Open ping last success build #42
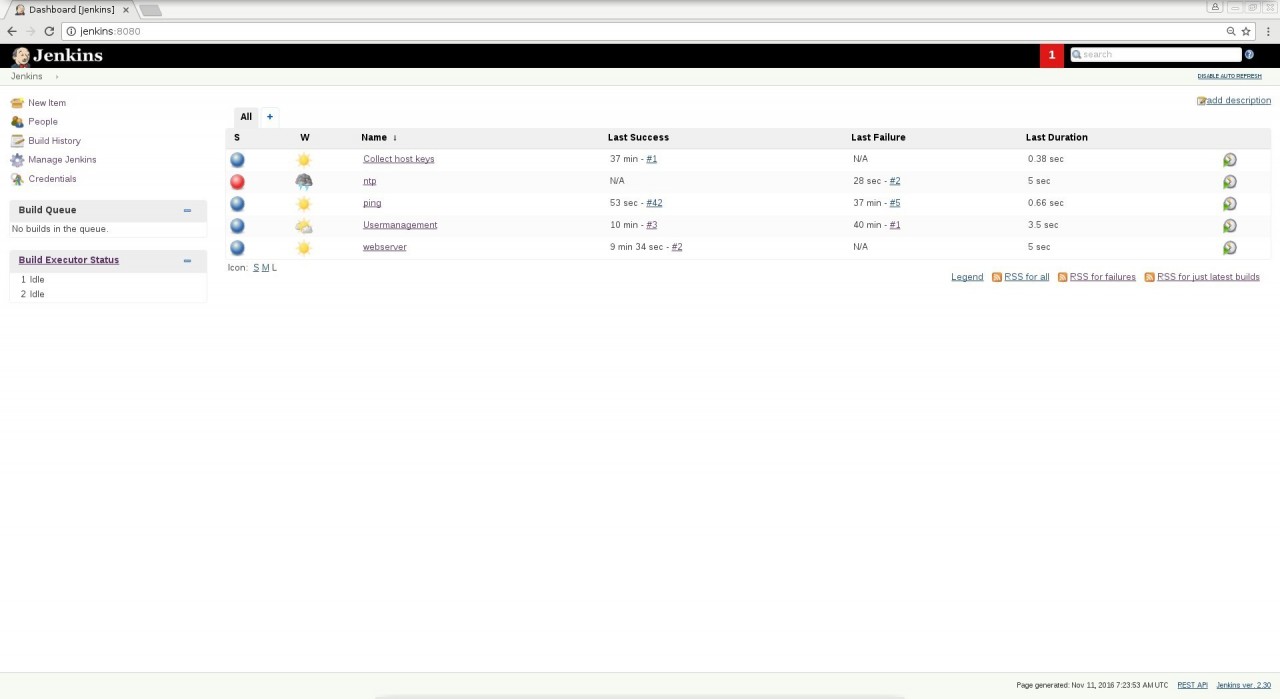Image resolution: width=1280 pixels, height=699 pixels. [654, 203]
